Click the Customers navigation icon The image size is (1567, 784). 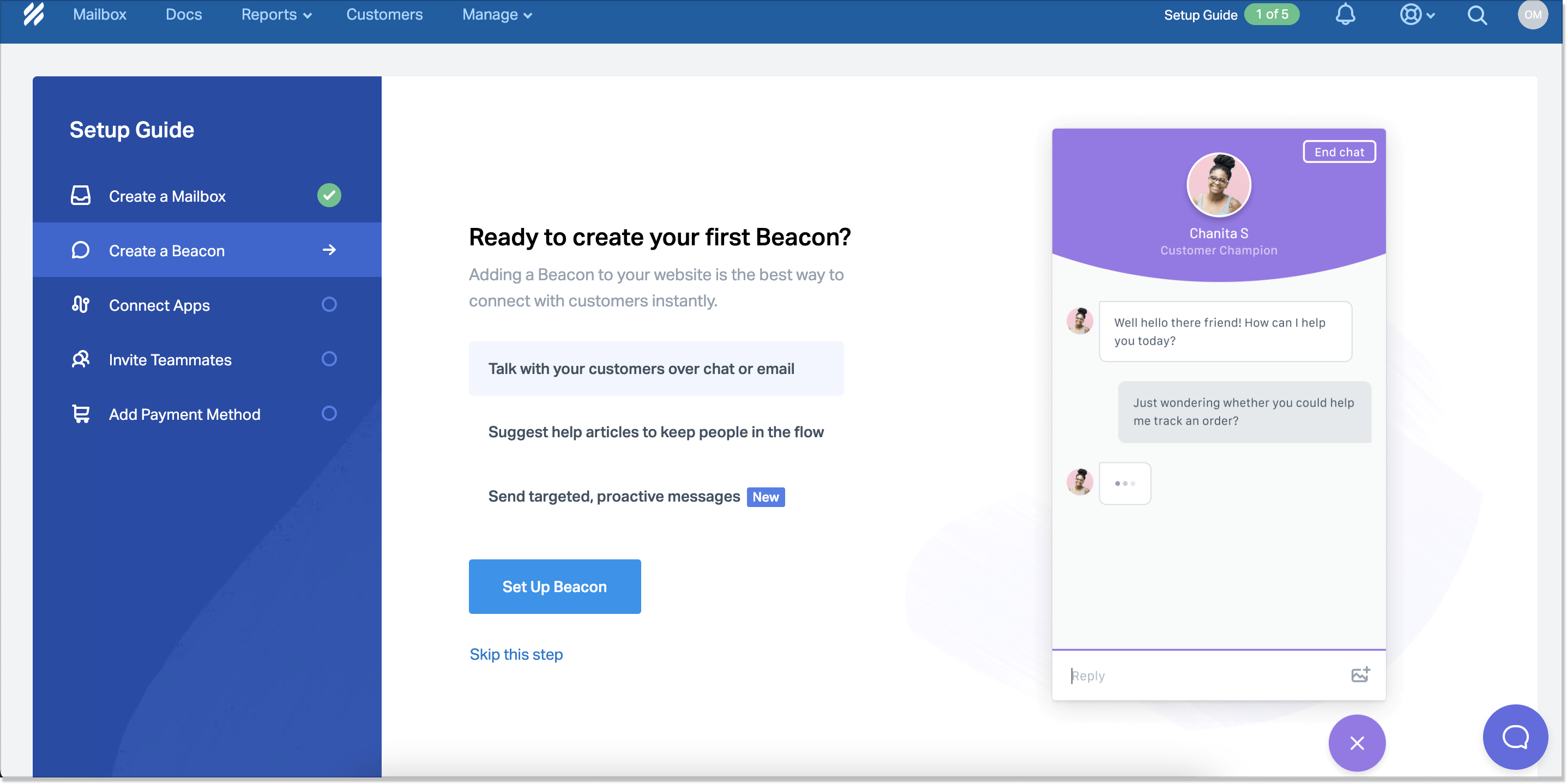(383, 14)
